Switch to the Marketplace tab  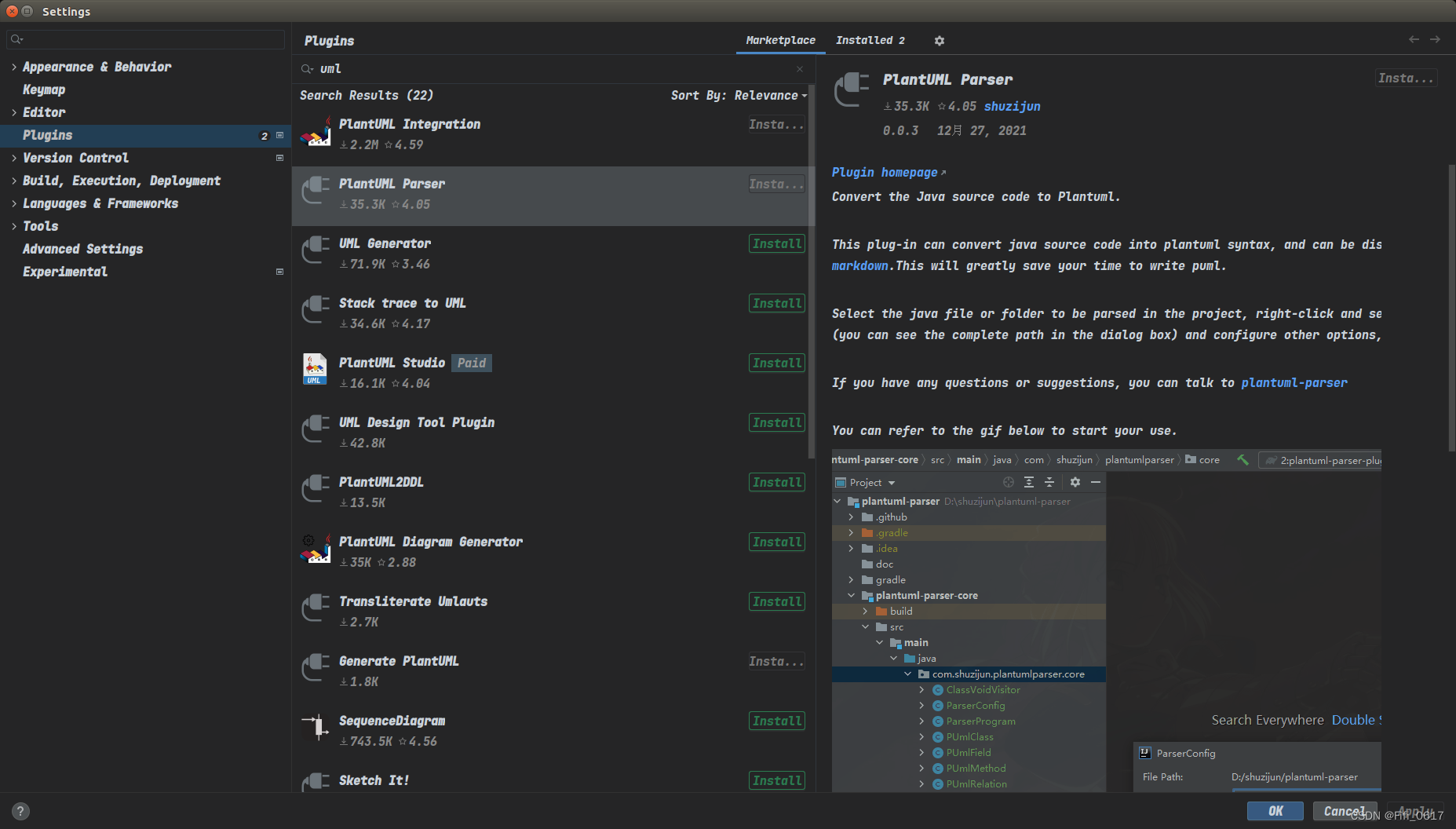780,40
